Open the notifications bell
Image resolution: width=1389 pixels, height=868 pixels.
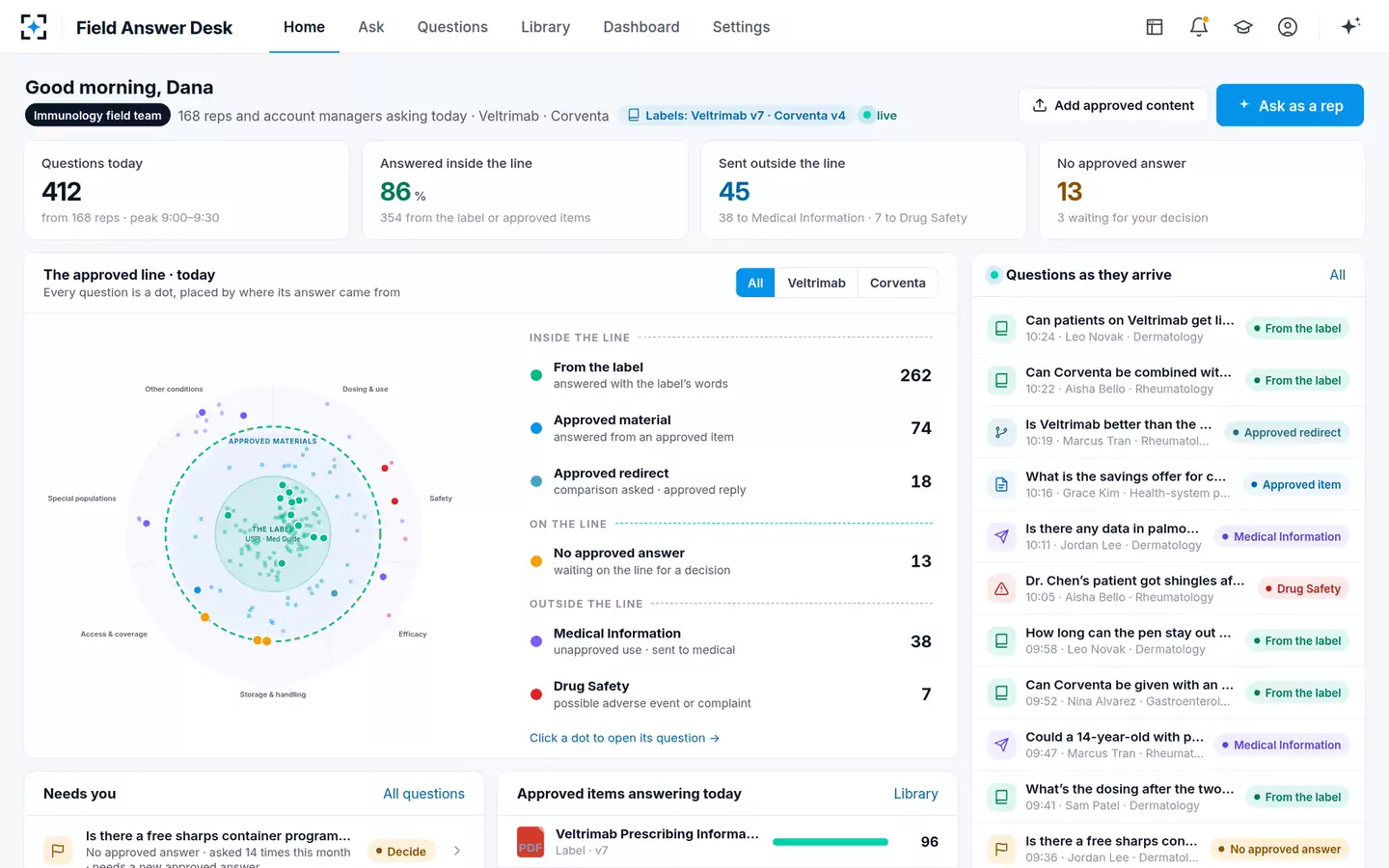click(1199, 27)
